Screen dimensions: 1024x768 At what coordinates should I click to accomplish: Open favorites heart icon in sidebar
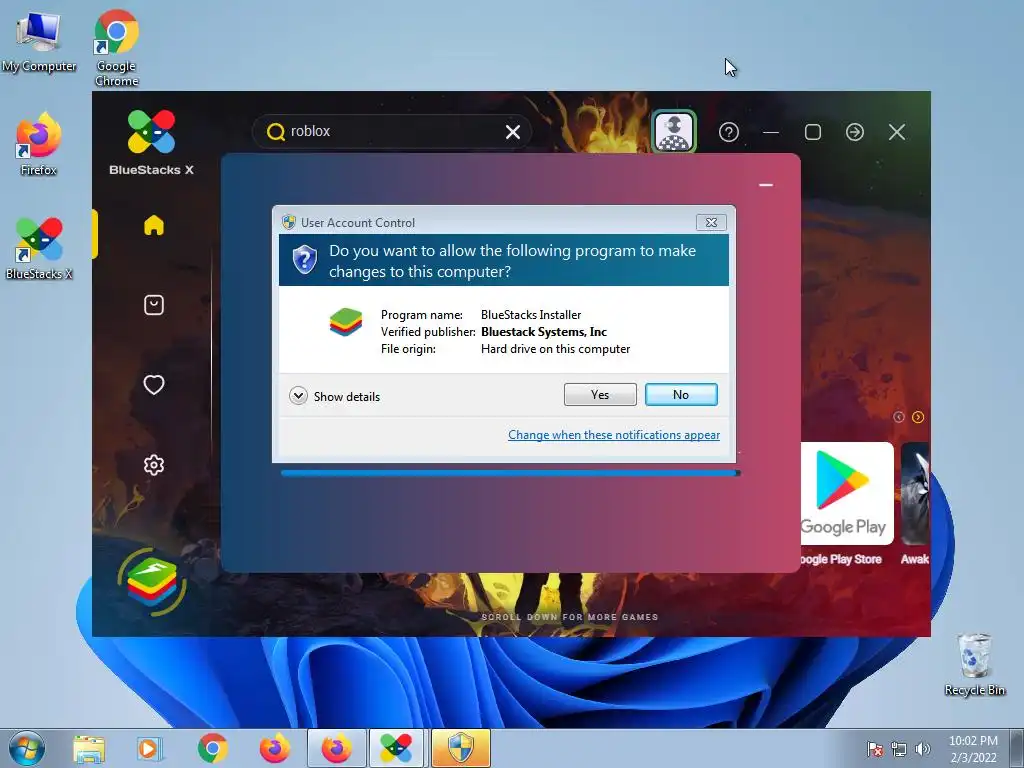[153, 385]
